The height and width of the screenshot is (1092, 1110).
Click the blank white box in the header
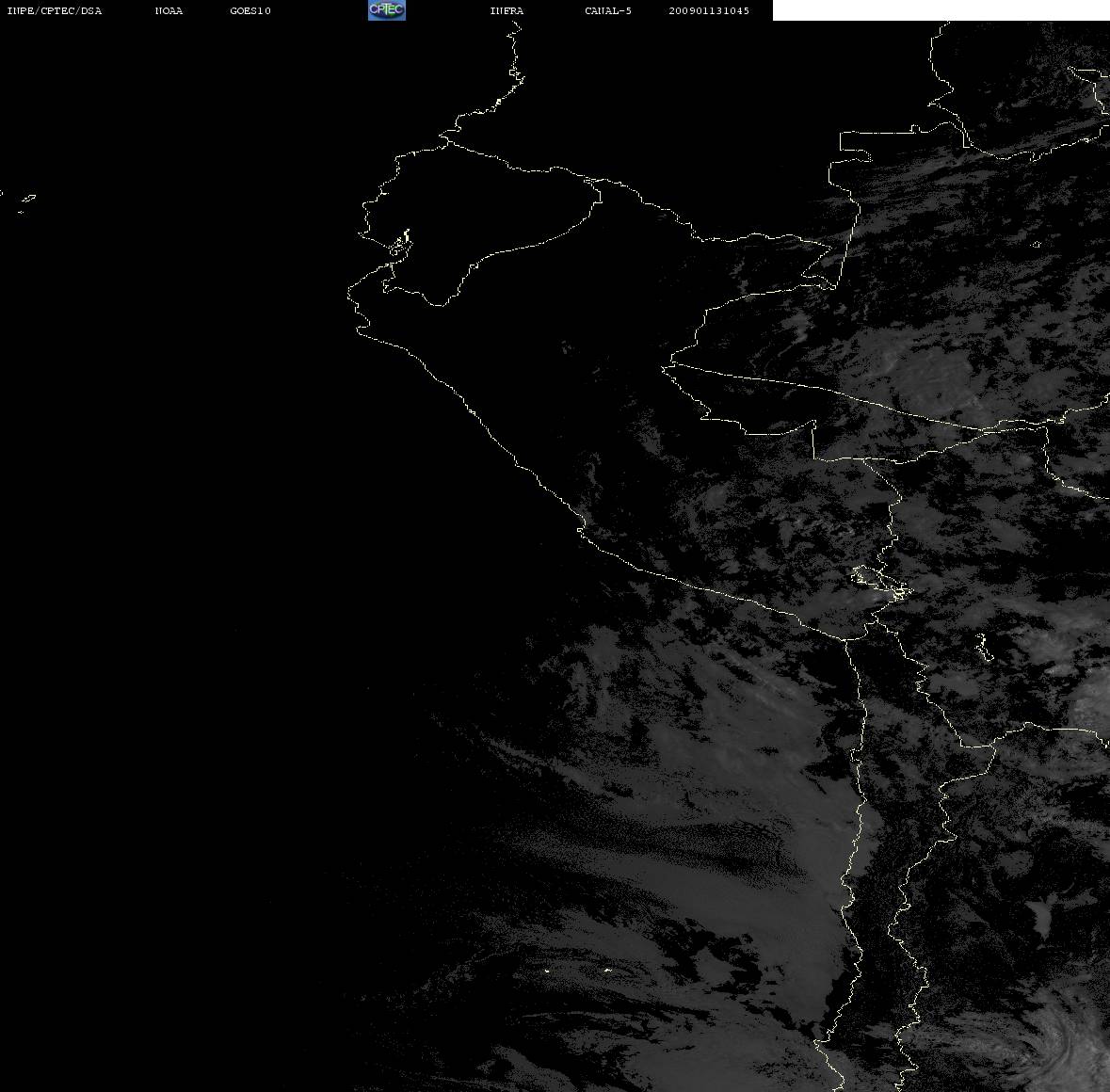click(x=941, y=10)
